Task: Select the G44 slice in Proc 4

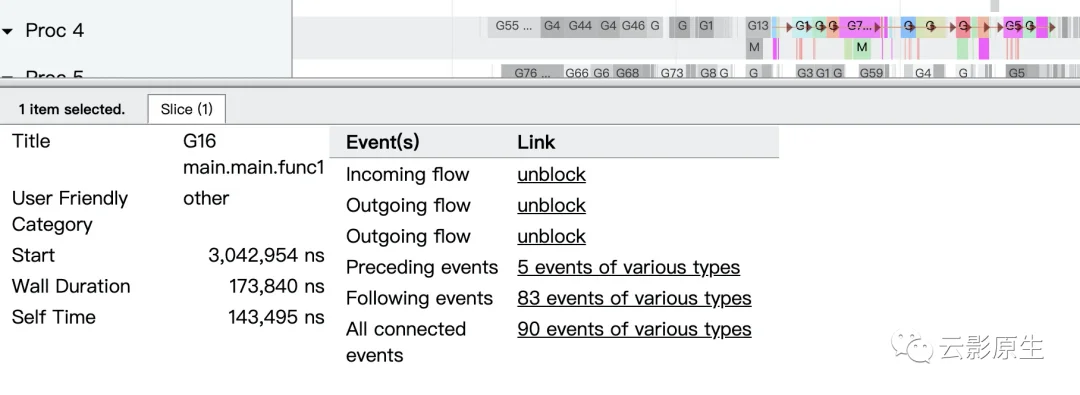Action: (x=580, y=27)
